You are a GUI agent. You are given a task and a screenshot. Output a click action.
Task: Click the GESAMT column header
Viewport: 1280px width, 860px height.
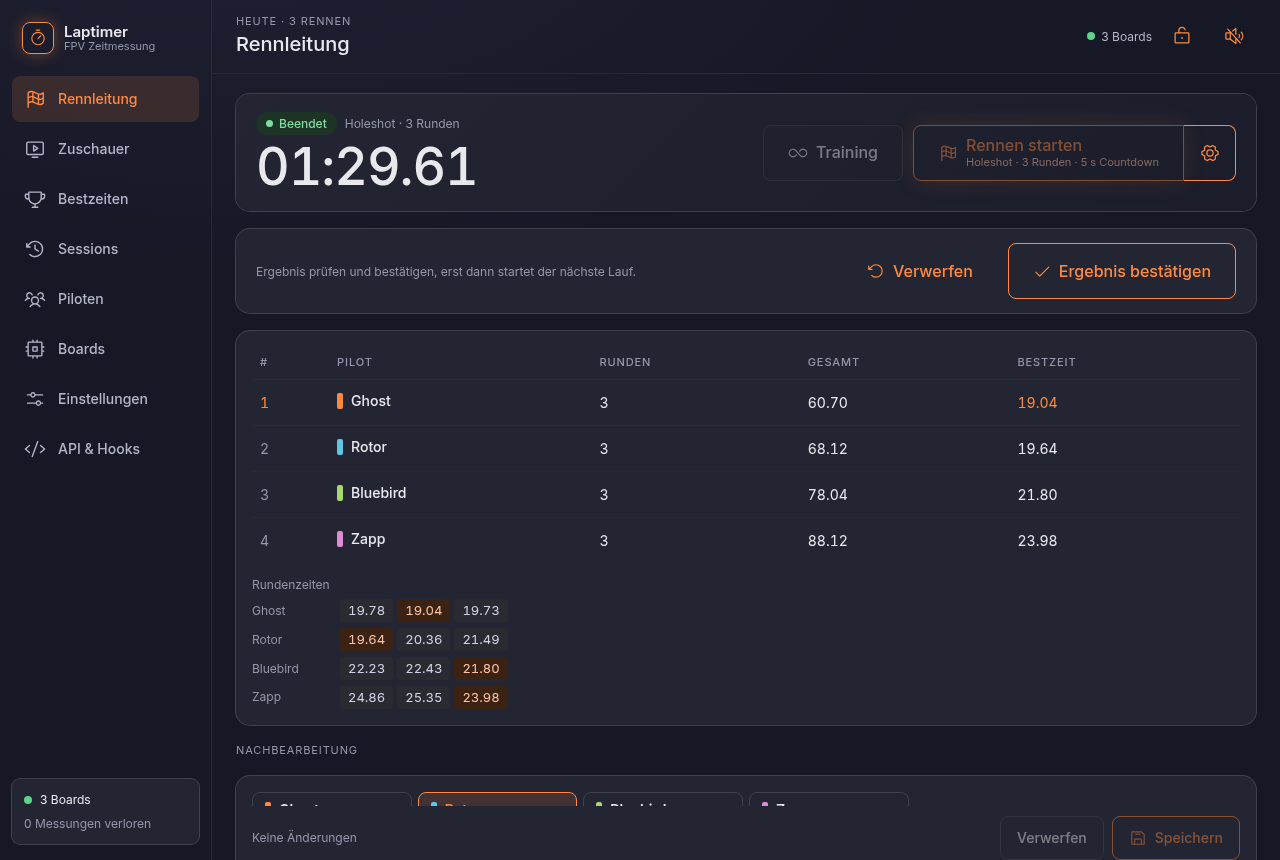pos(834,362)
